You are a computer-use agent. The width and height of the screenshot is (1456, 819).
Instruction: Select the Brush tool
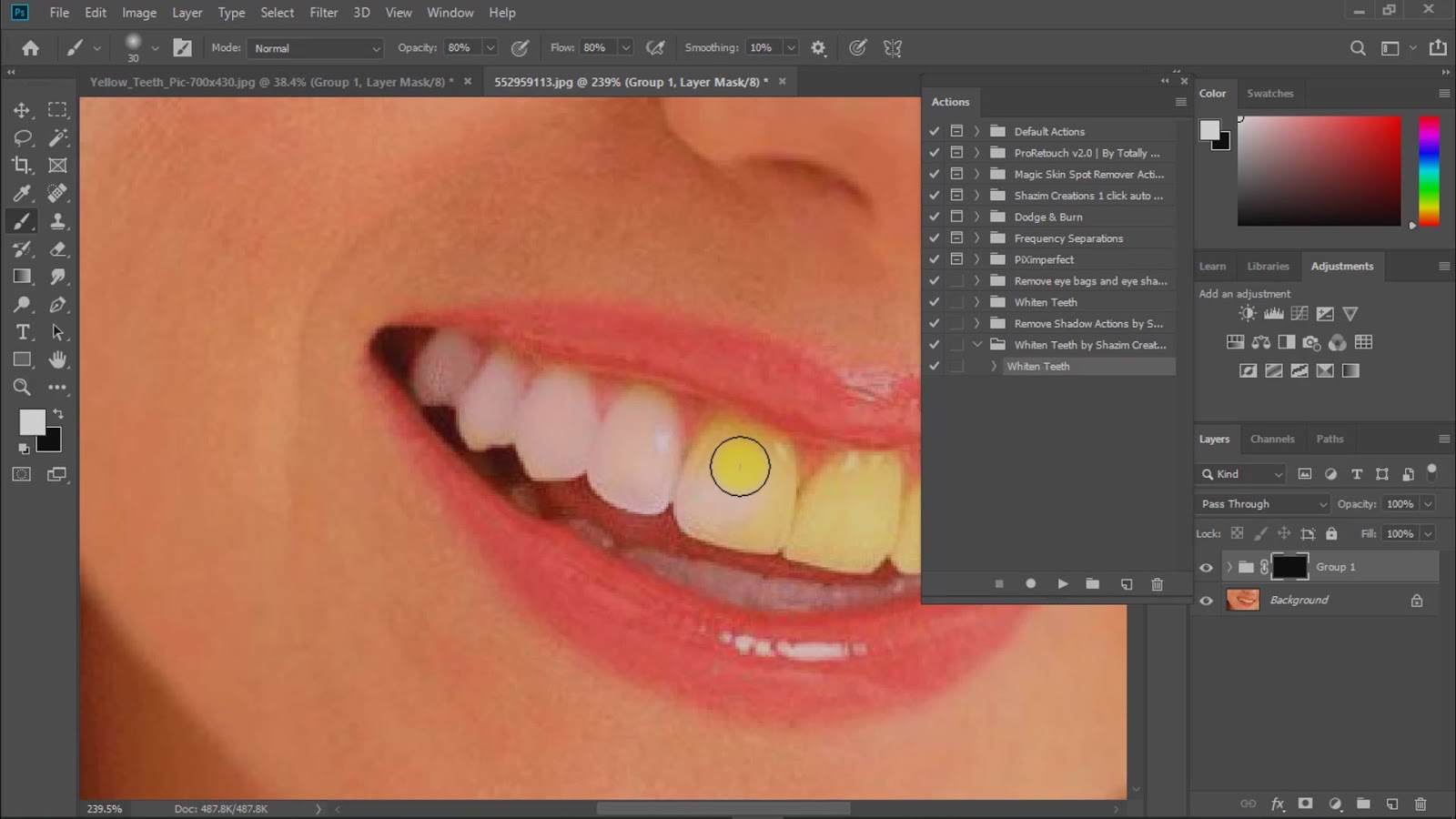click(x=22, y=220)
